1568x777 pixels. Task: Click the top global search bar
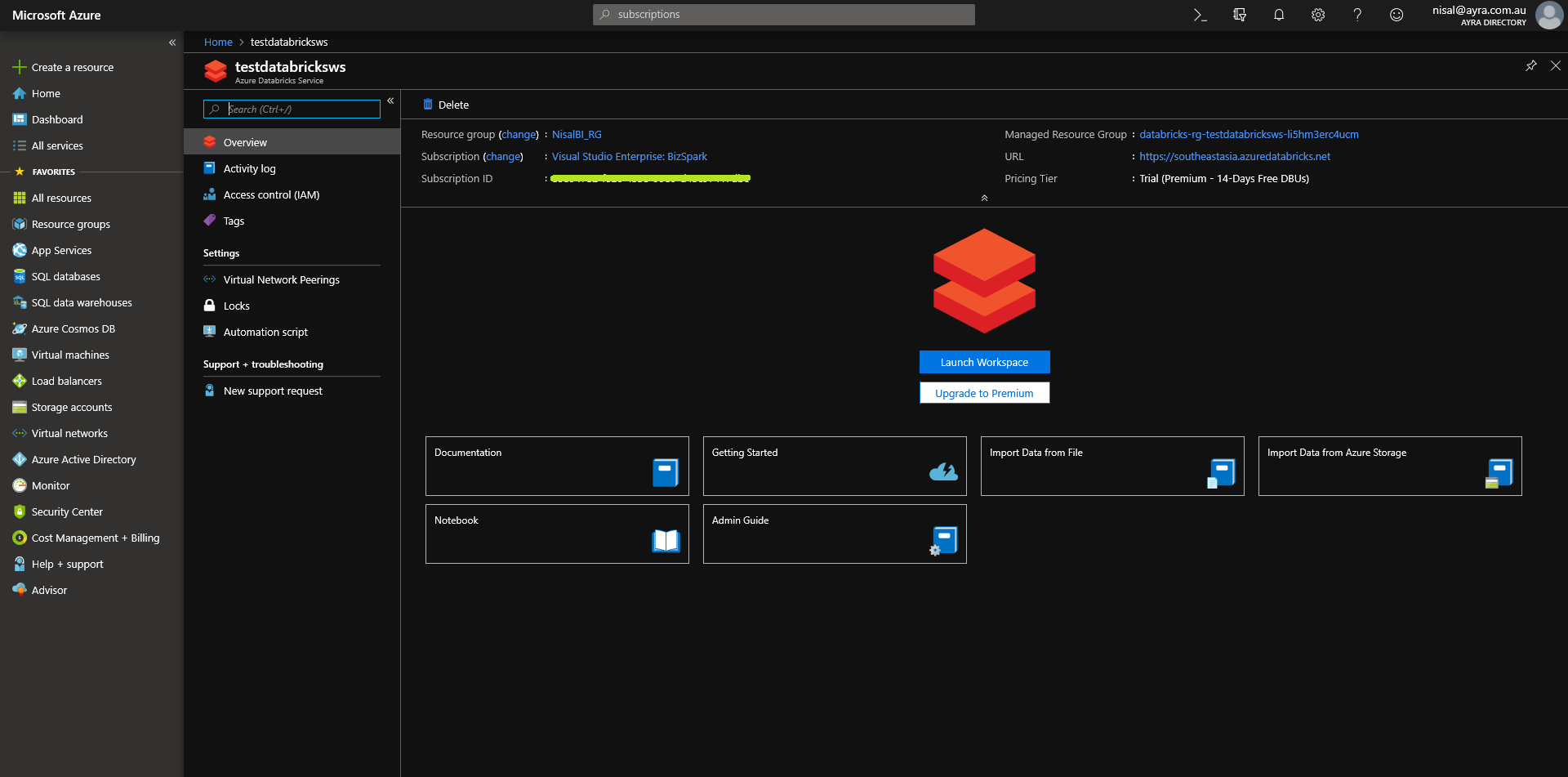tap(783, 15)
